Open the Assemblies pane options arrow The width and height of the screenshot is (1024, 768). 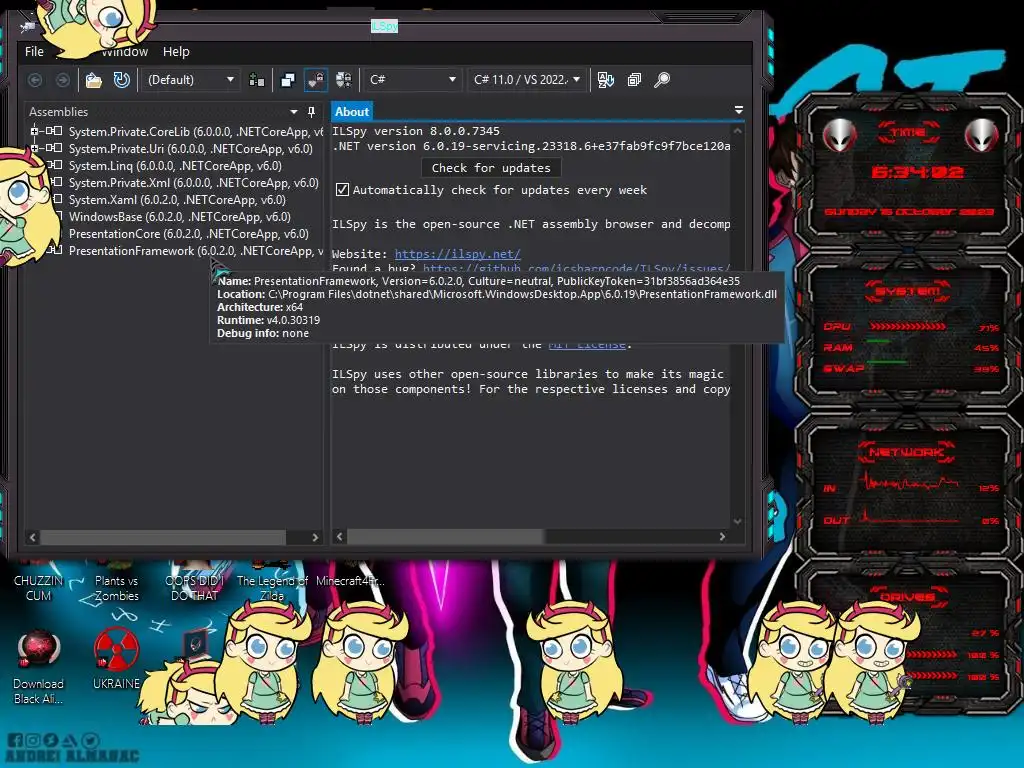(294, 112)
